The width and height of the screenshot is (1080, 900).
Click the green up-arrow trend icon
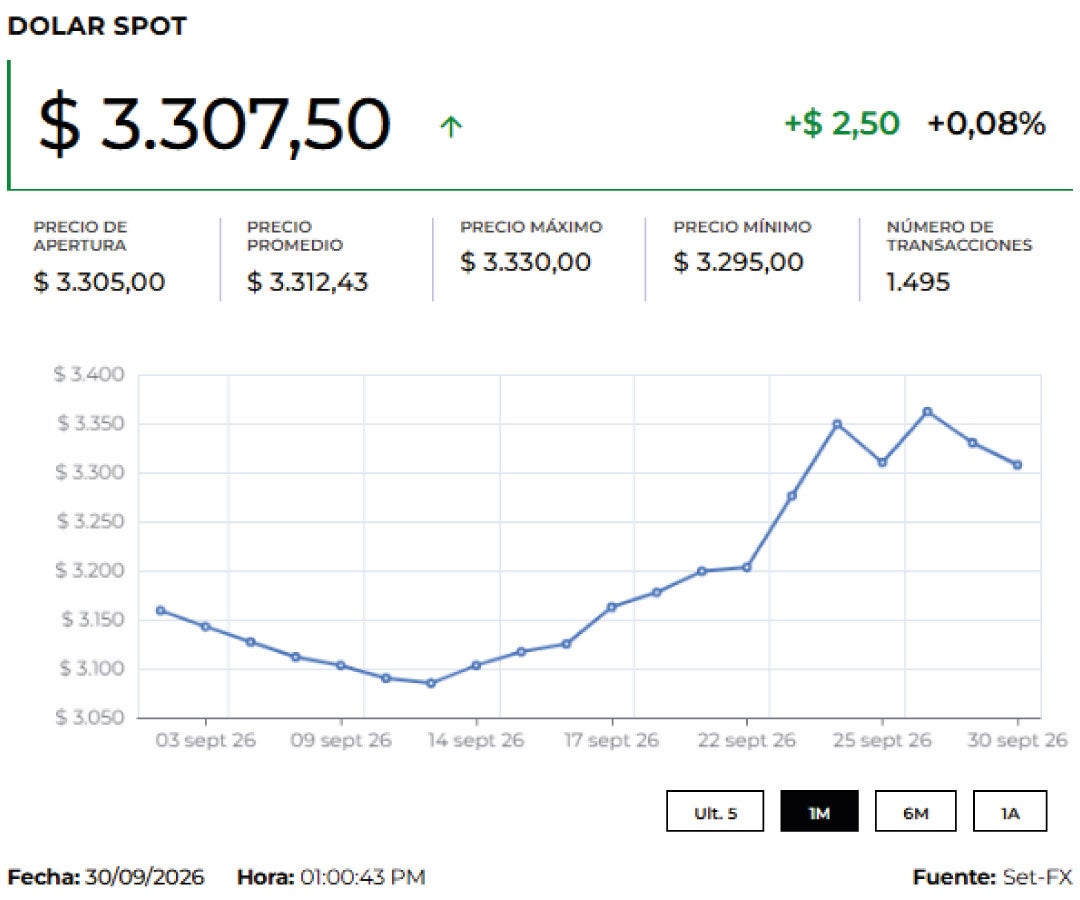click(x=451, y=126)
